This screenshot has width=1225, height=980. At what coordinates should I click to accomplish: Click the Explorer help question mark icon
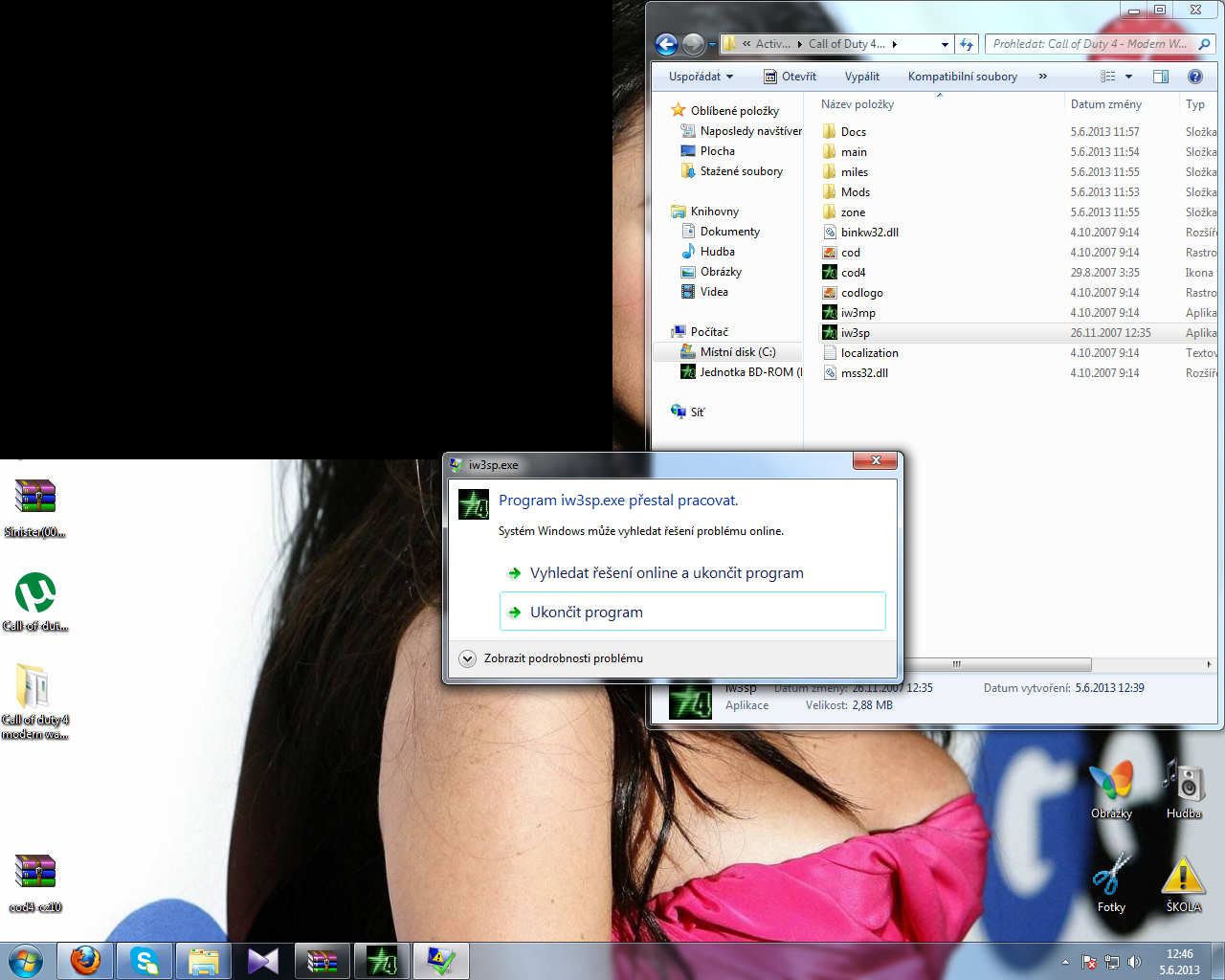[1194, 77]
